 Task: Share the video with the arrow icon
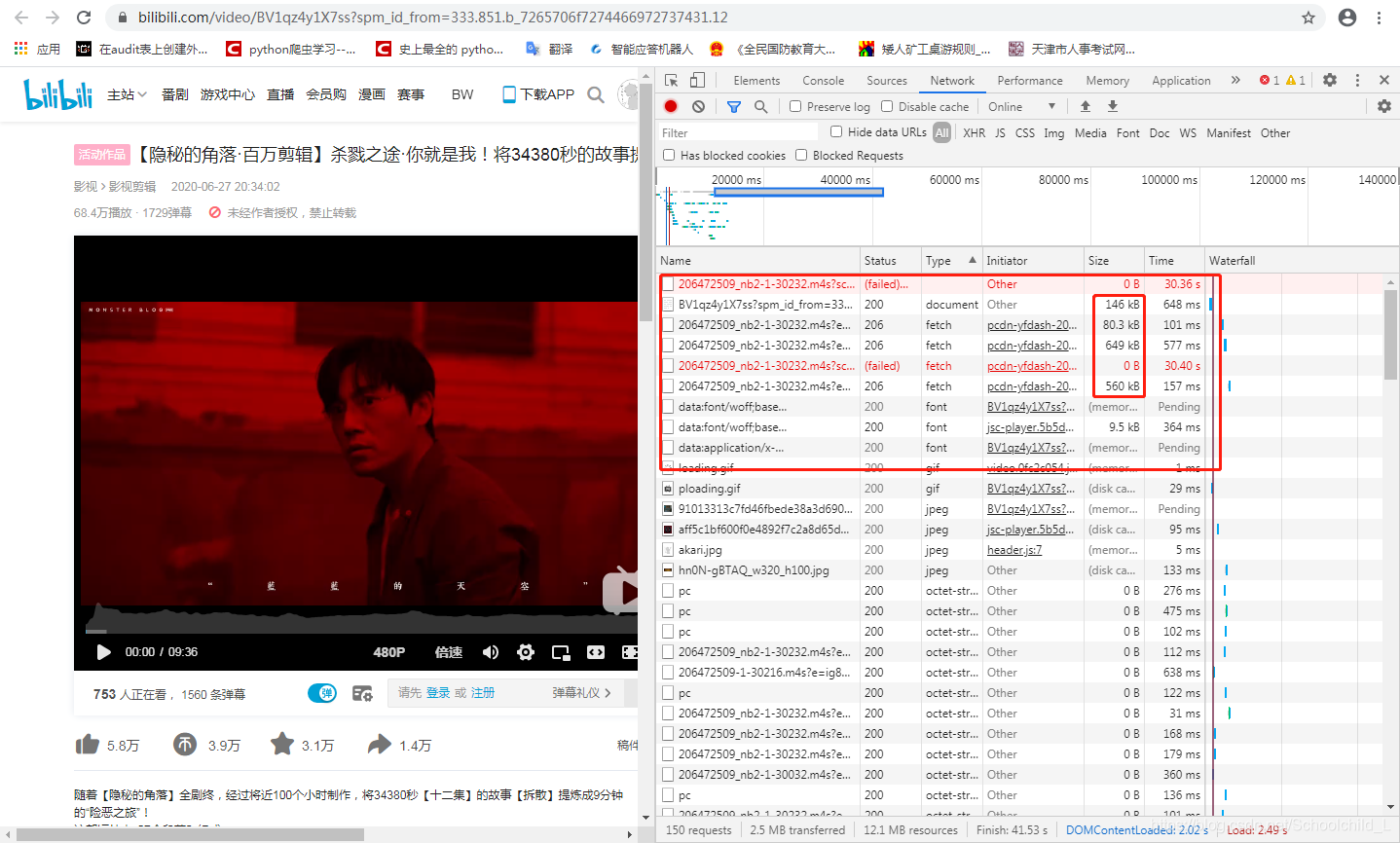pyautogui.click(x=380, y=745)
